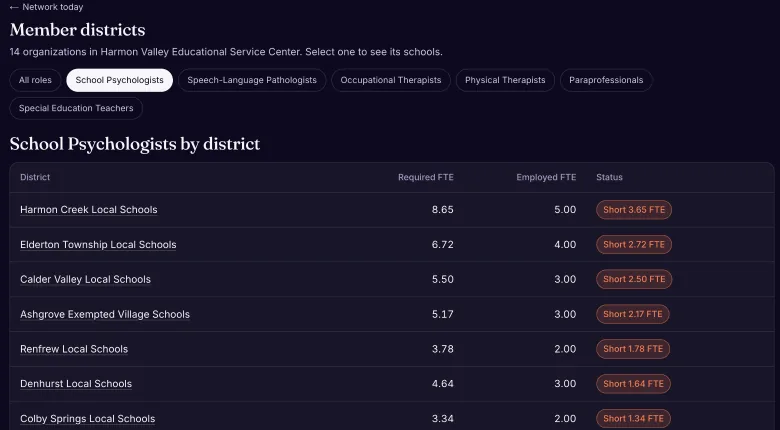Click the Short 1.34 FTE badge
Screen dimensions: 780x430
pos(634,419)
